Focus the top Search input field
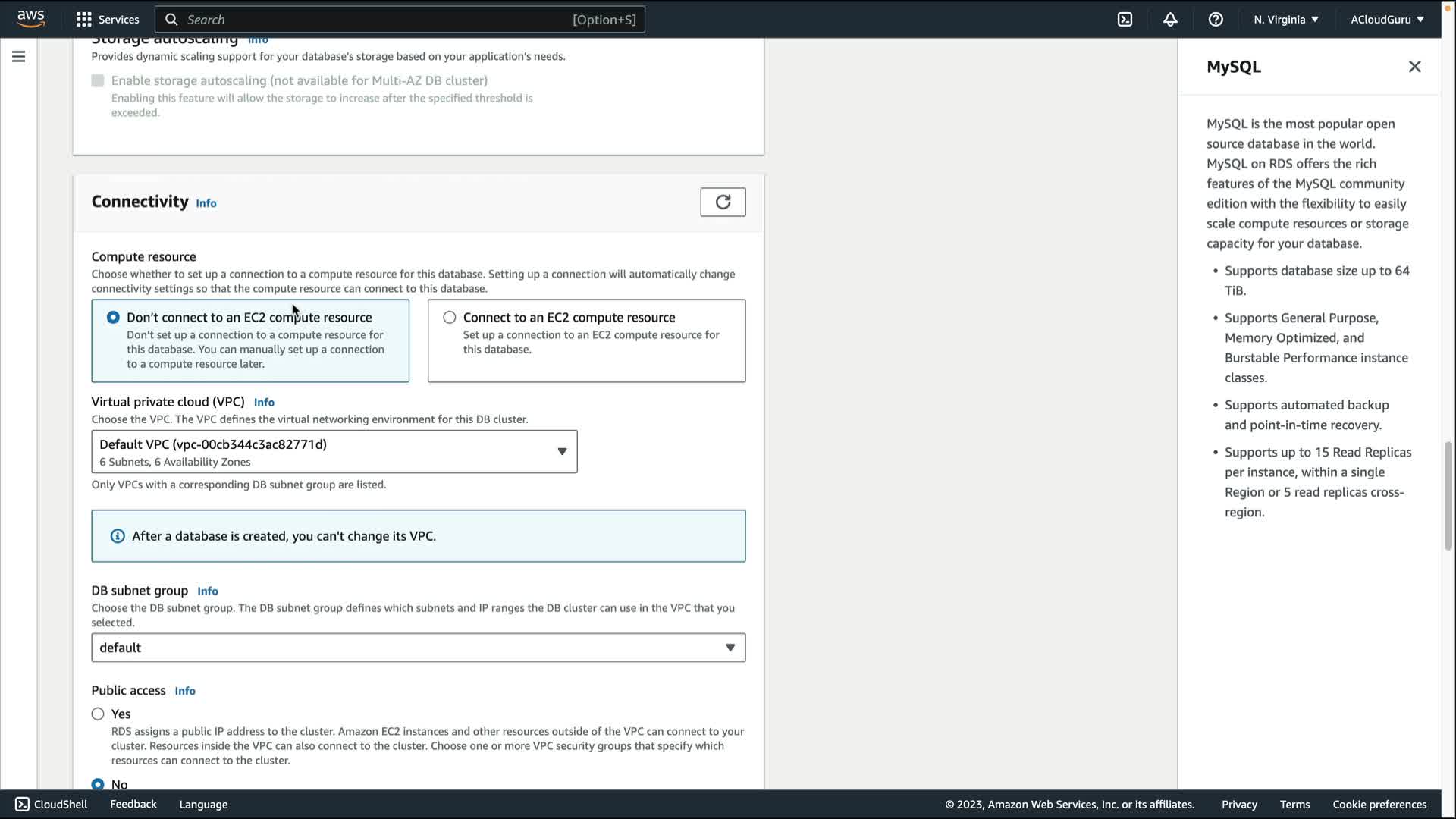This screenshot has width=1456, height=819. click(379, 20)
